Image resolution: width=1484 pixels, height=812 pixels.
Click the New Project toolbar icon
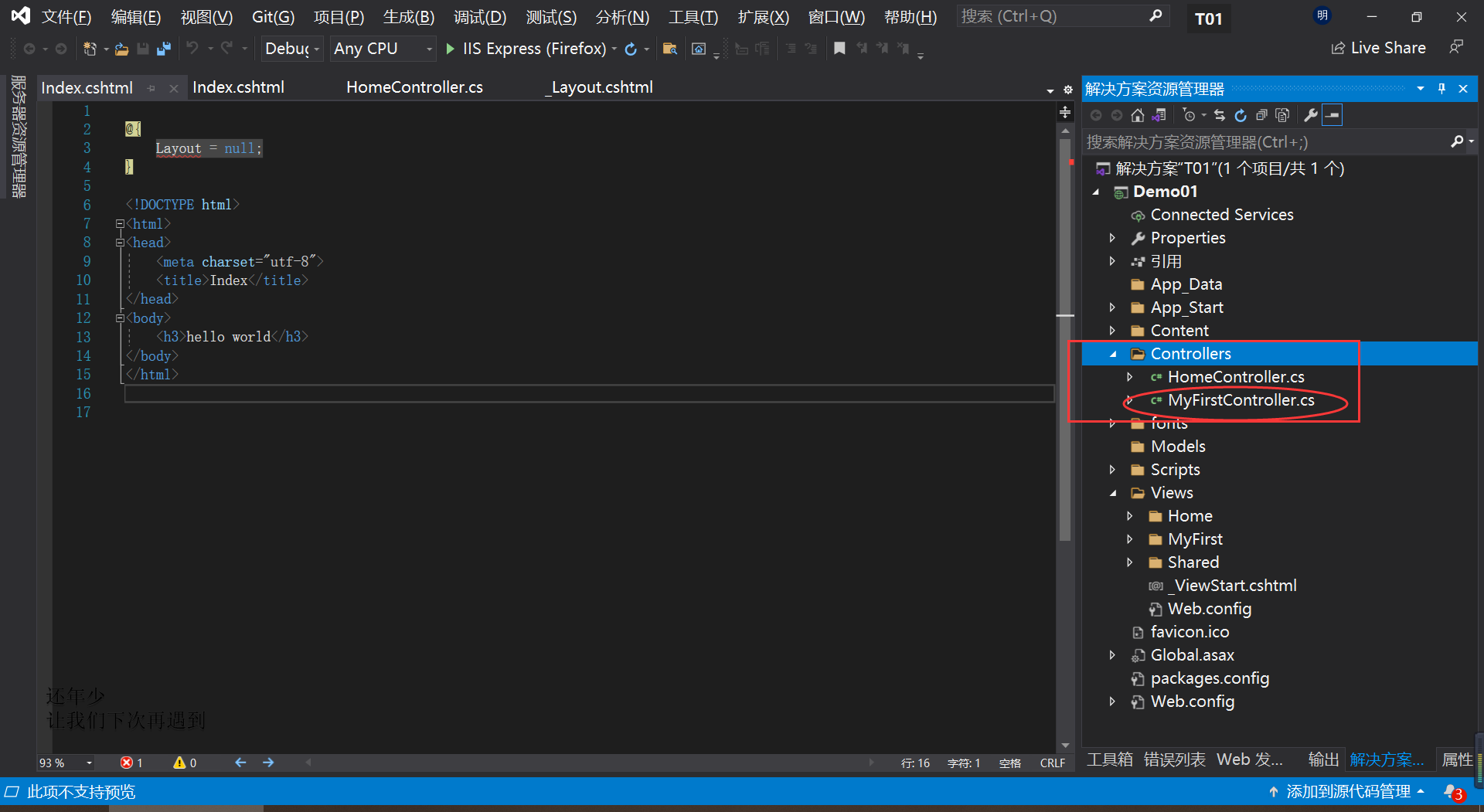[x=90, y=49]
